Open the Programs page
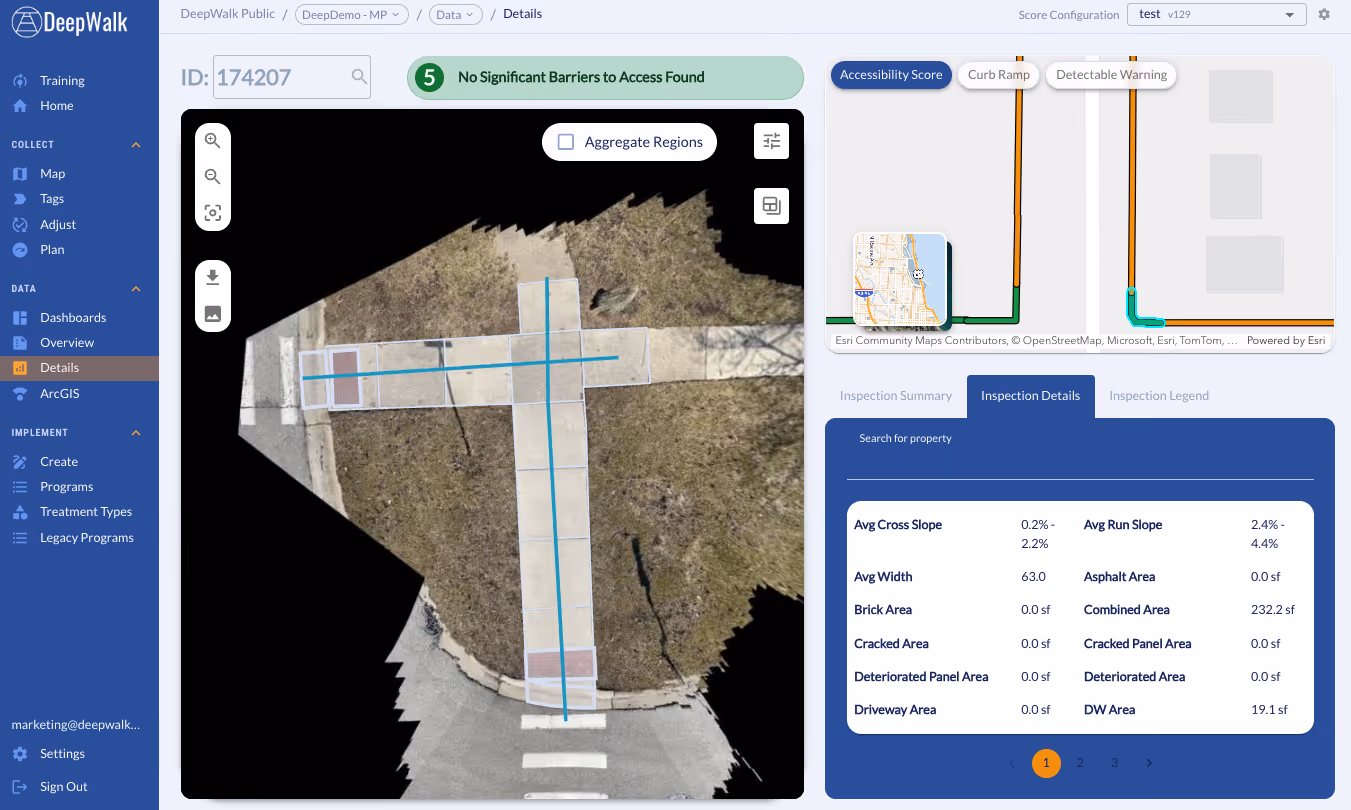Screen dimensions: 1351x810 pyautogui.click(x=66, y=486)
